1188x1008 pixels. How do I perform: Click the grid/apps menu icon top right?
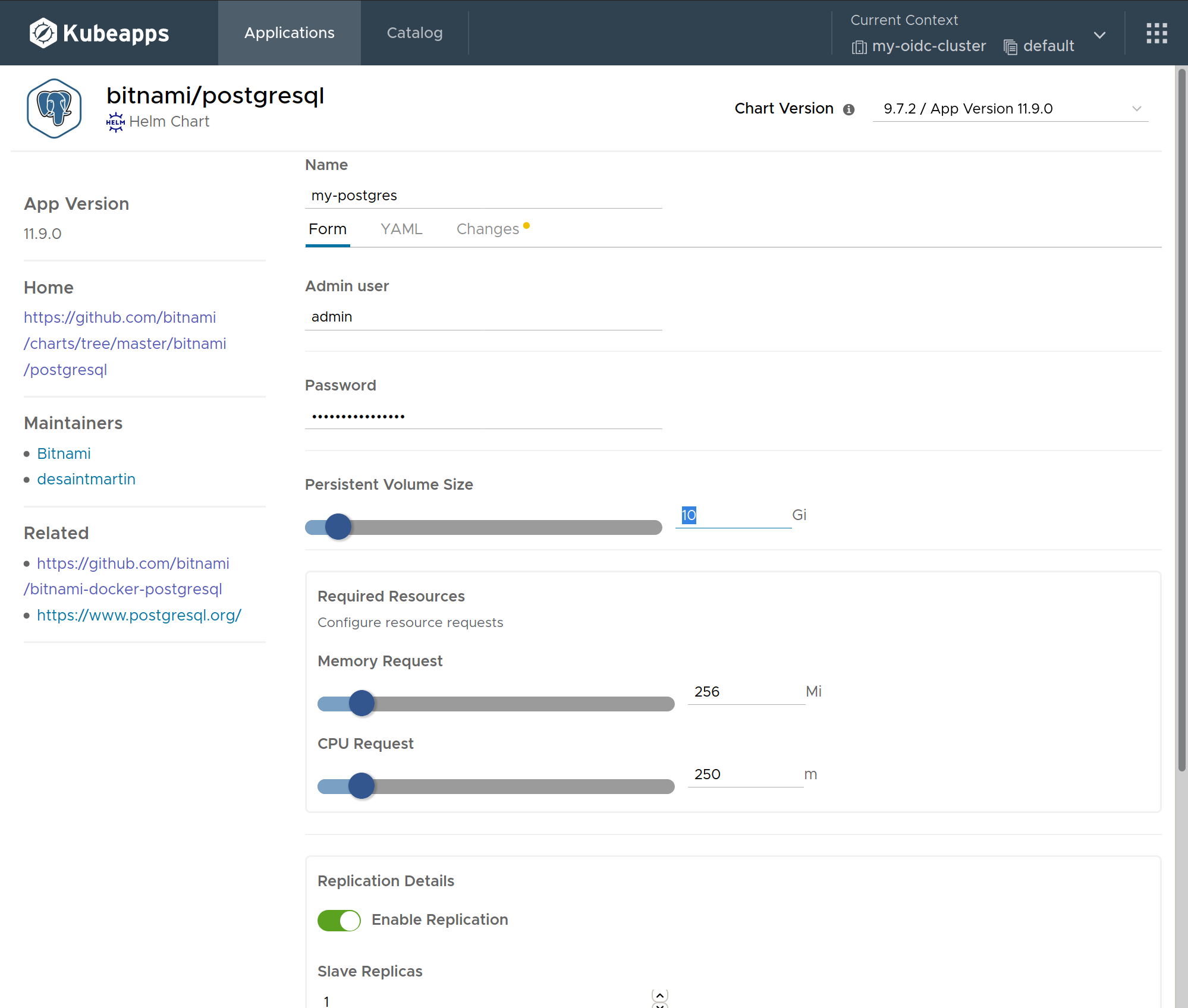pos(1157,33)
